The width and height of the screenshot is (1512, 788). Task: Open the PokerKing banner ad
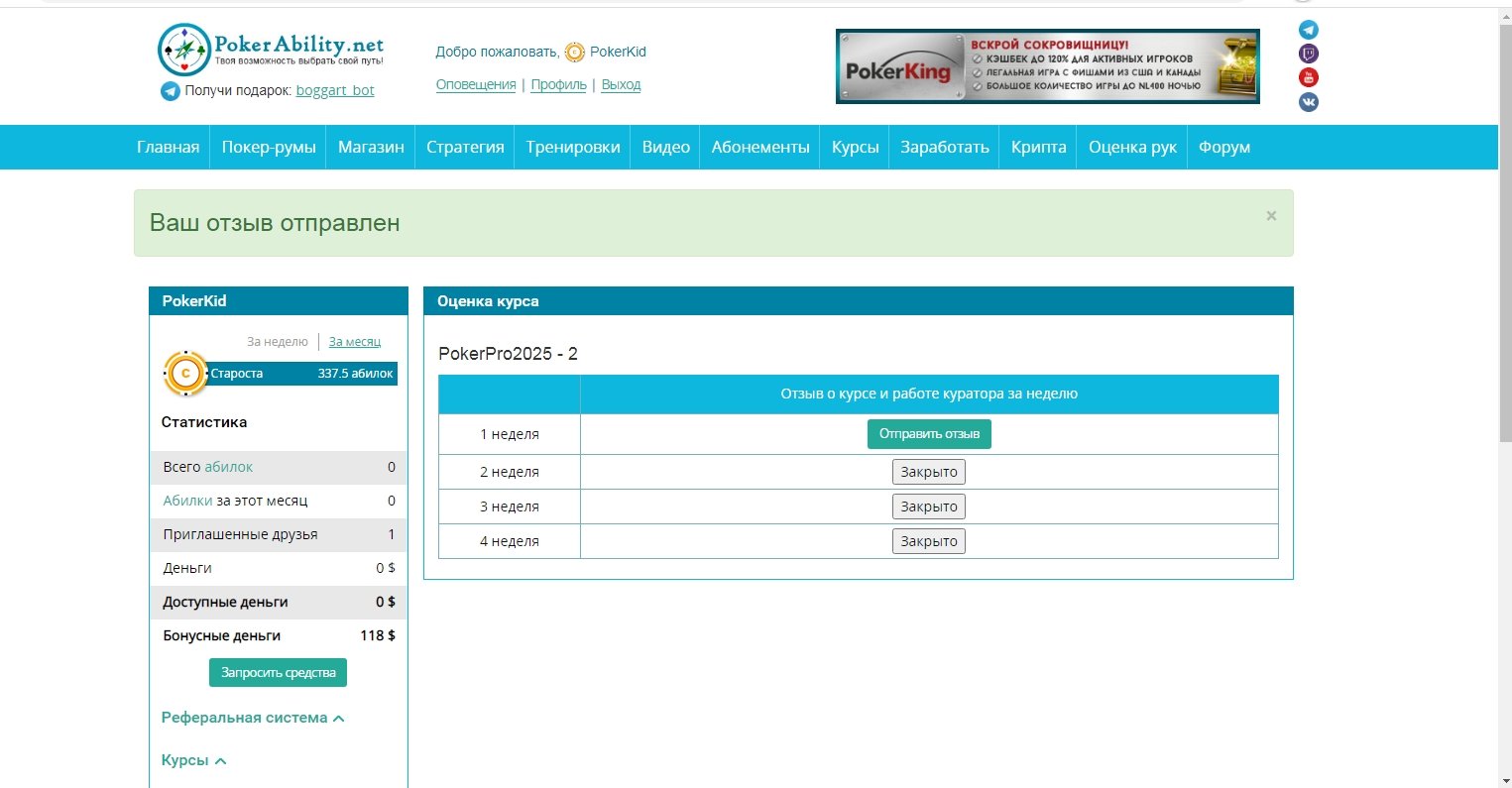point(1048,66)
